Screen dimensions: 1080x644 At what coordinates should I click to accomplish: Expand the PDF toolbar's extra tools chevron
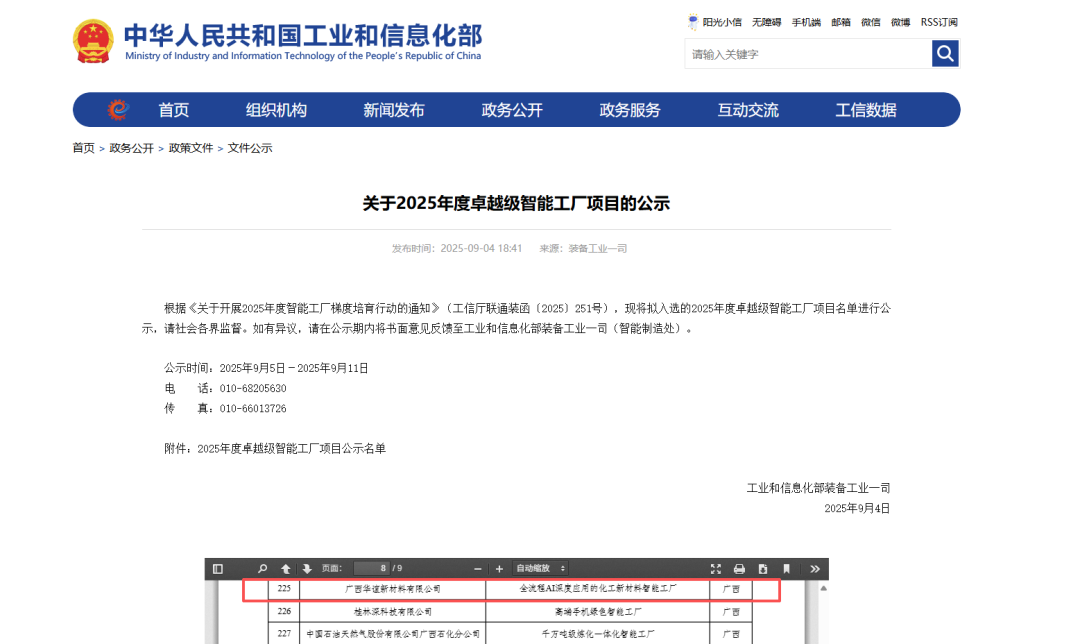[x=815, y=568]
